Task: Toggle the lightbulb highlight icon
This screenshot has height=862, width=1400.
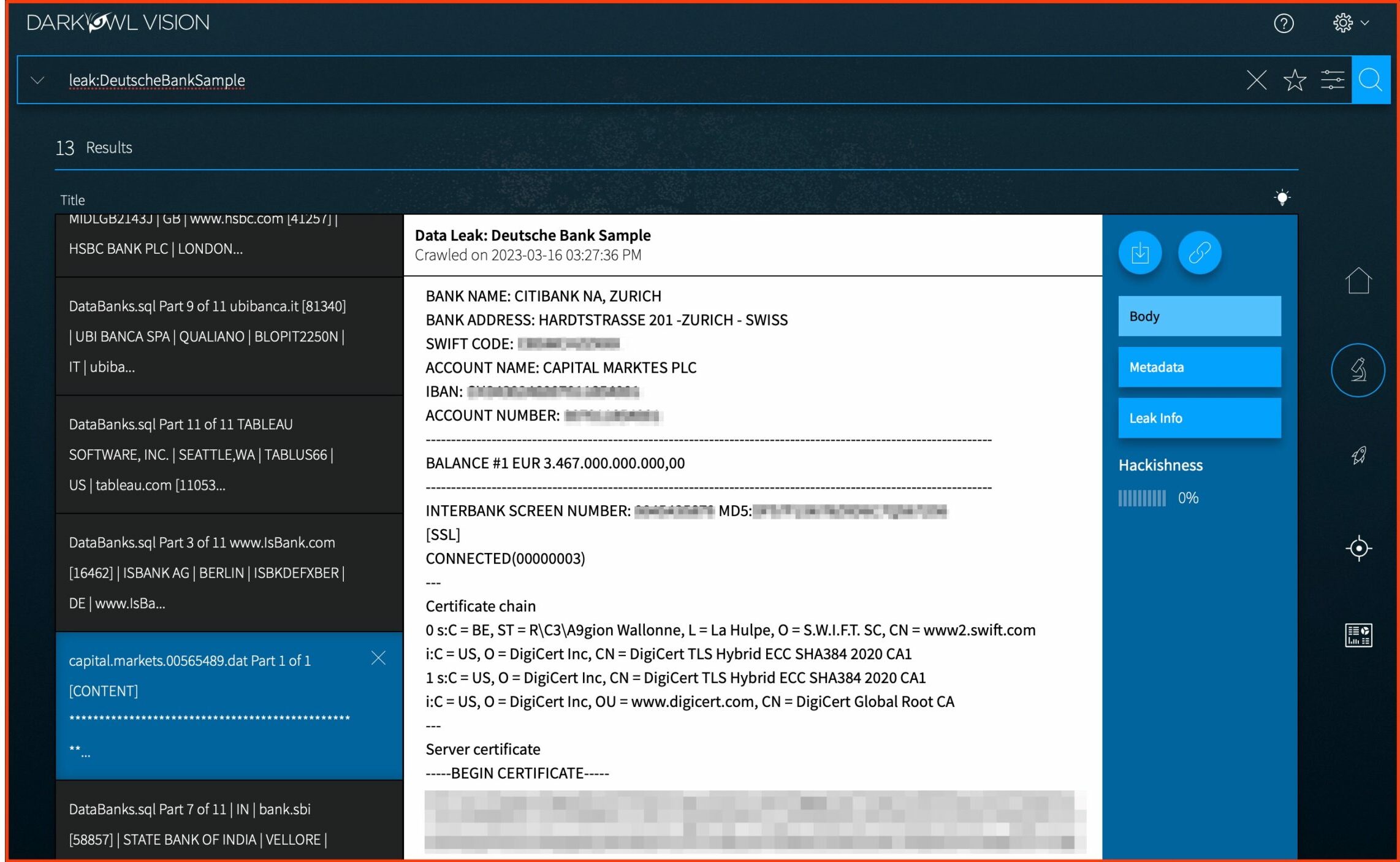Action: click(x=1282, y=197)
